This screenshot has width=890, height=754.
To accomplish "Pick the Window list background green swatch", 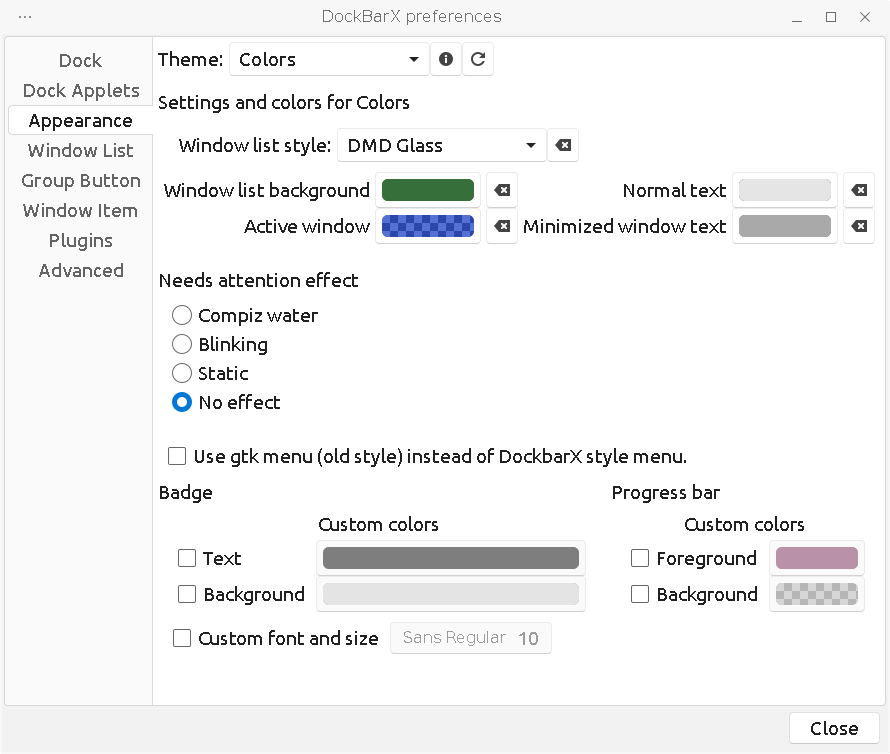I will (x=428, y=191).
